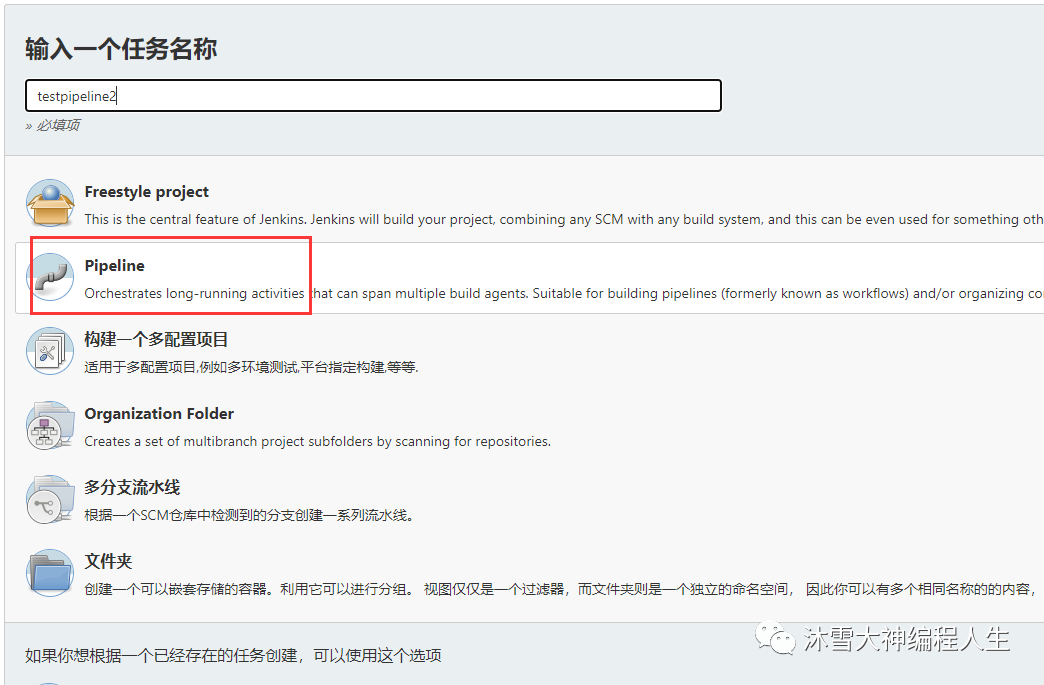Click the Freestyle project description text
The width and height of the screenshot is (1044, 685).
(564, 220)
